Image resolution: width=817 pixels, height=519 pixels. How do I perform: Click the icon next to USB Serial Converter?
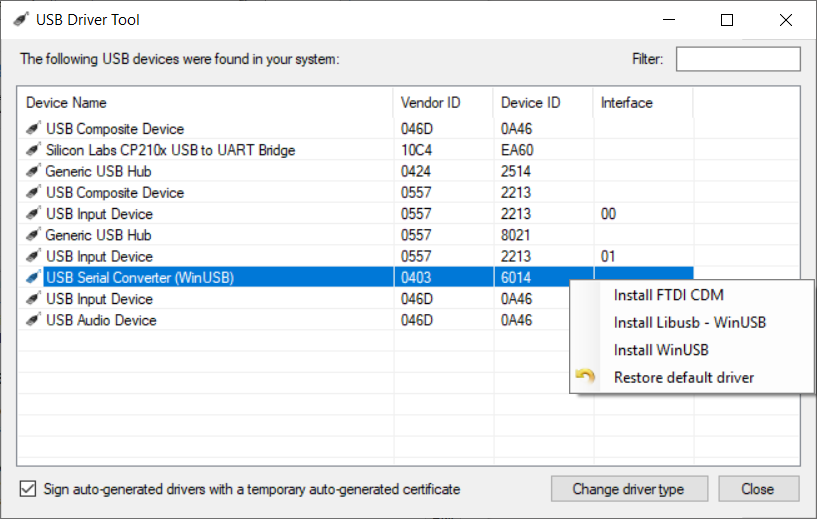click(33, 278)
